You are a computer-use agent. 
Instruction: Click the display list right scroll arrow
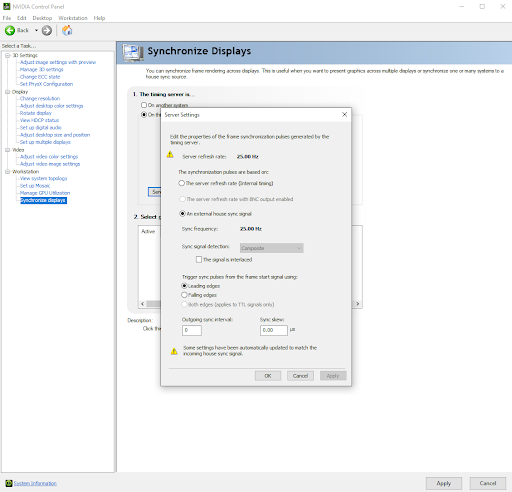pyautogui.click(x=358, y=304)
